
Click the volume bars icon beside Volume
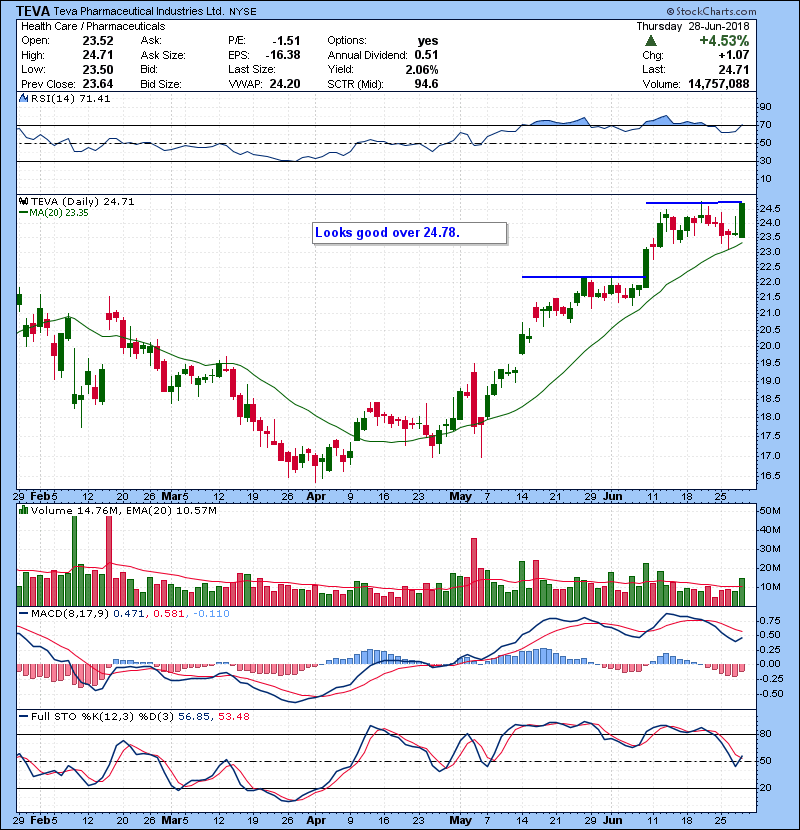point(23,511)
